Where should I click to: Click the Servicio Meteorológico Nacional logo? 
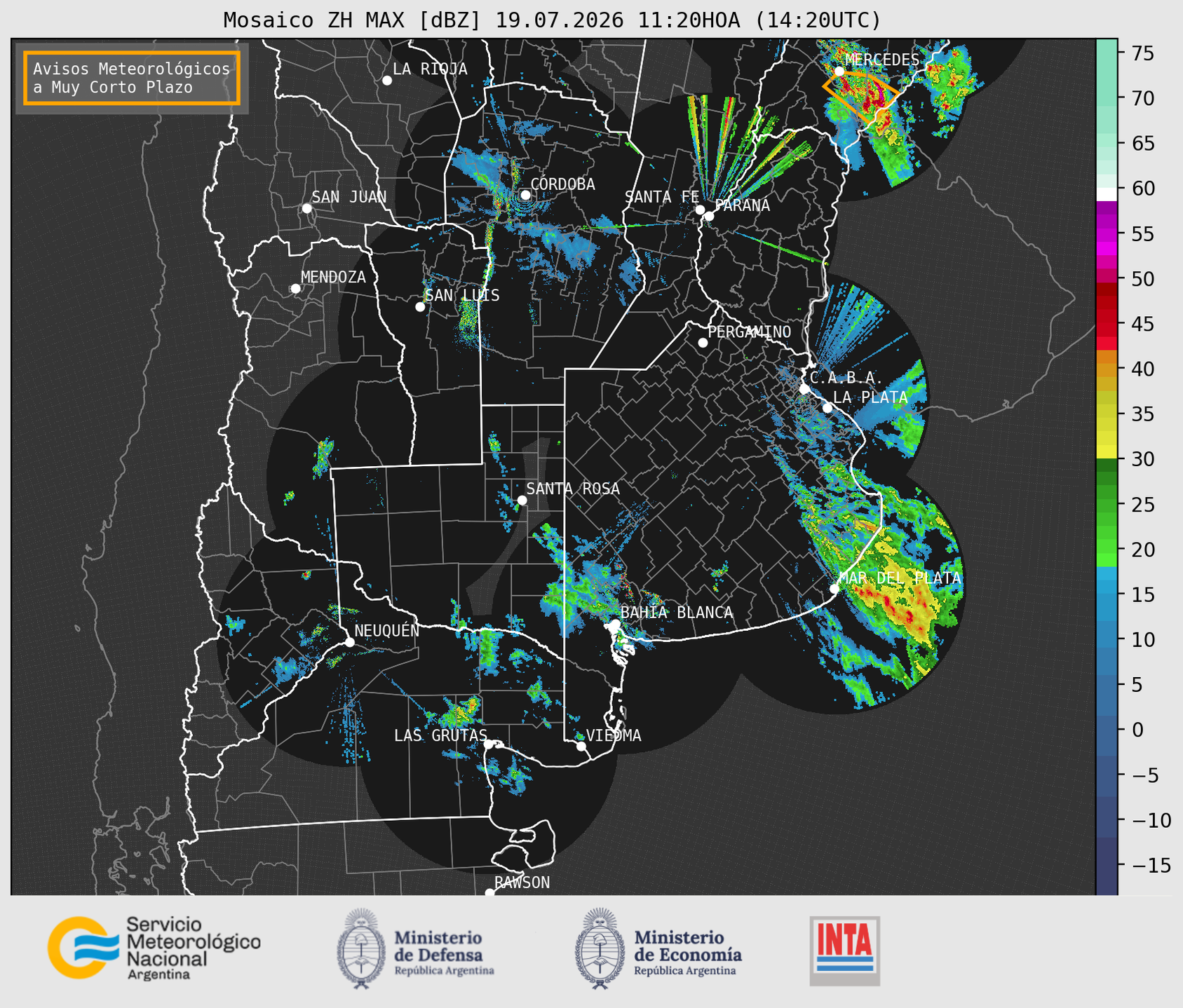coord(154,948)
